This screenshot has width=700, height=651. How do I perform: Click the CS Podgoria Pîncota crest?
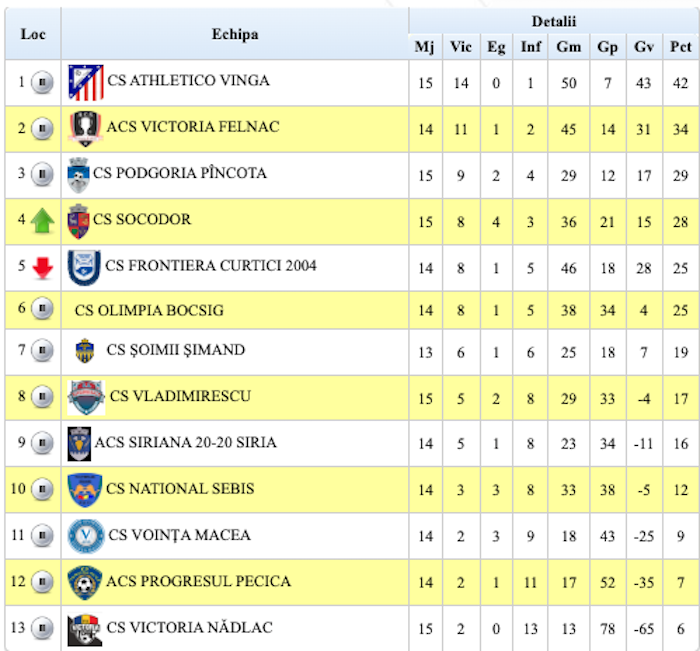tap(78, 175)
